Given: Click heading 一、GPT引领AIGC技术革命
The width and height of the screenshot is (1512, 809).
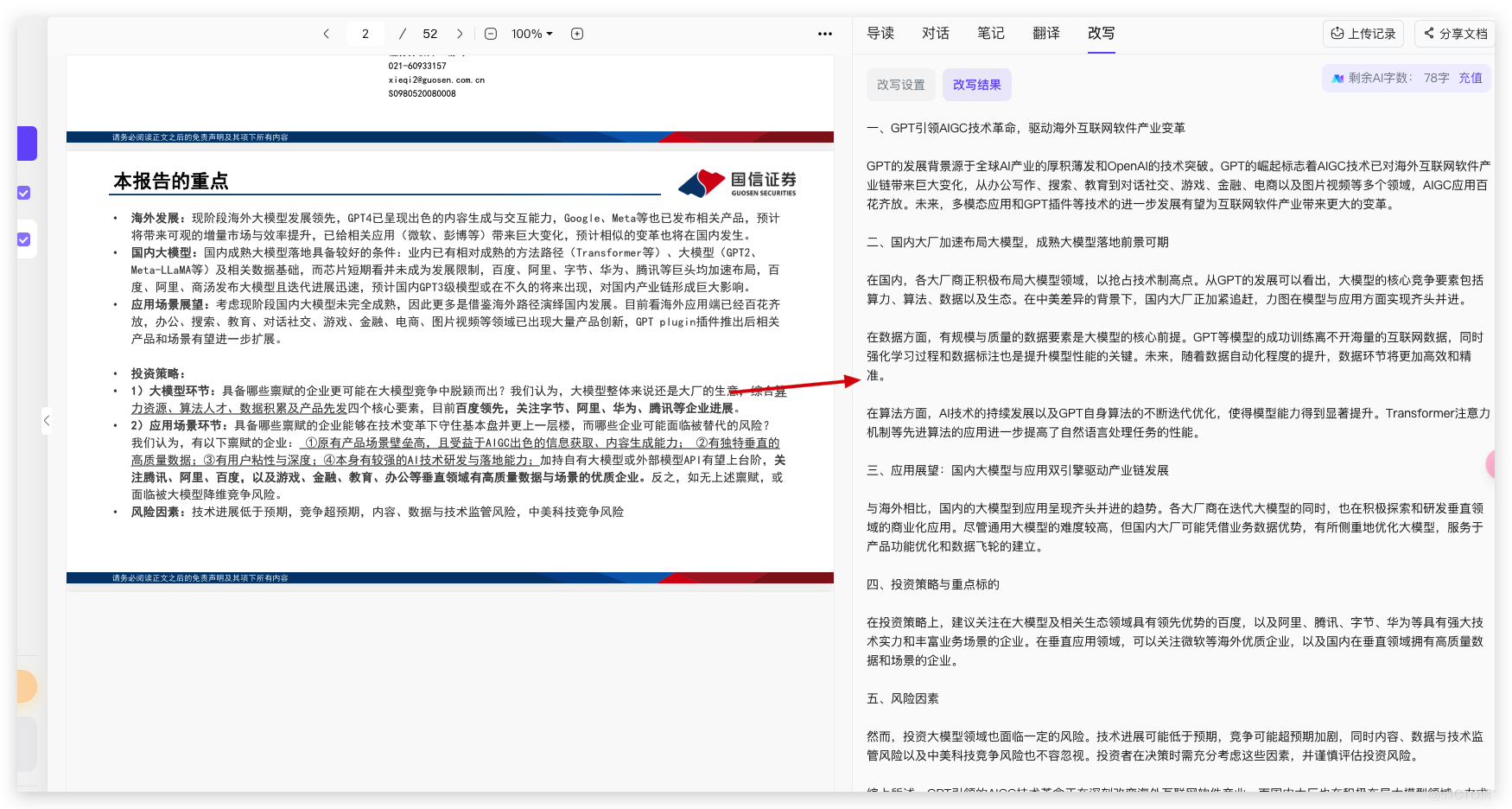Looking at the screenshot, I should click(1026, 128).
